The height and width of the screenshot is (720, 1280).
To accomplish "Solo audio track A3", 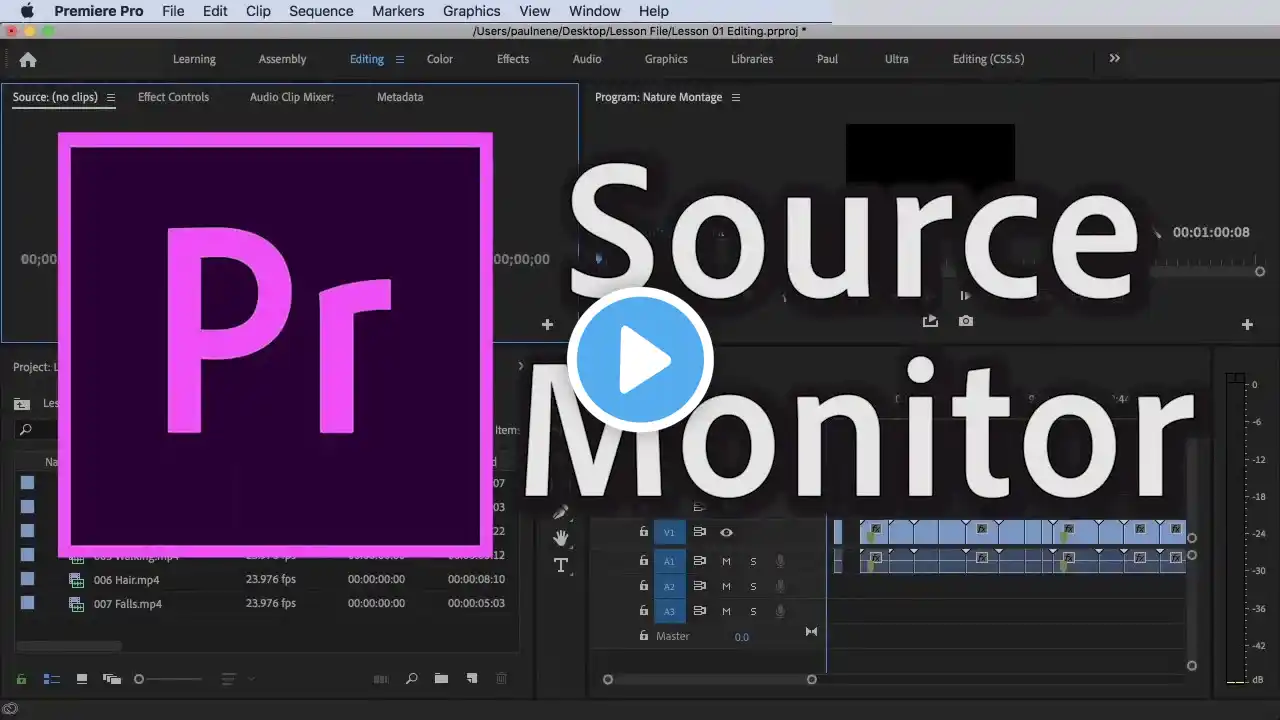I will point(753,612).
